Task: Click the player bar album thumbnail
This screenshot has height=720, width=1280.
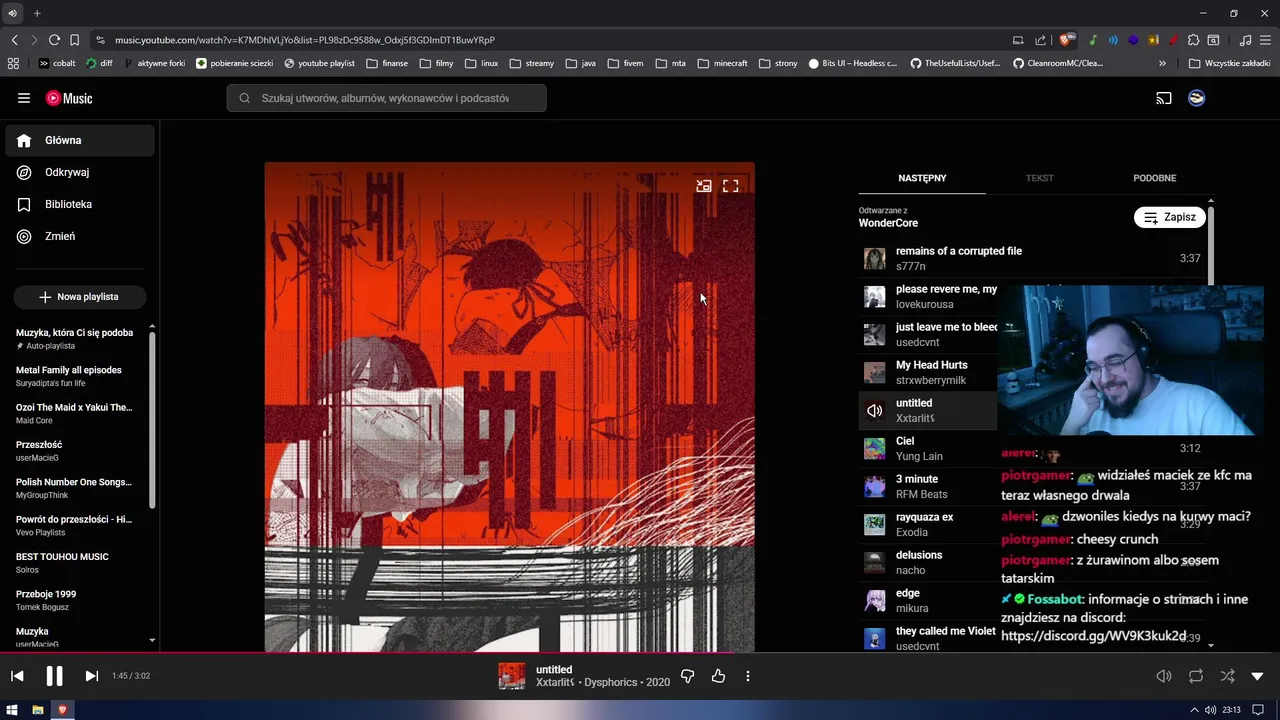Action: 512,676
